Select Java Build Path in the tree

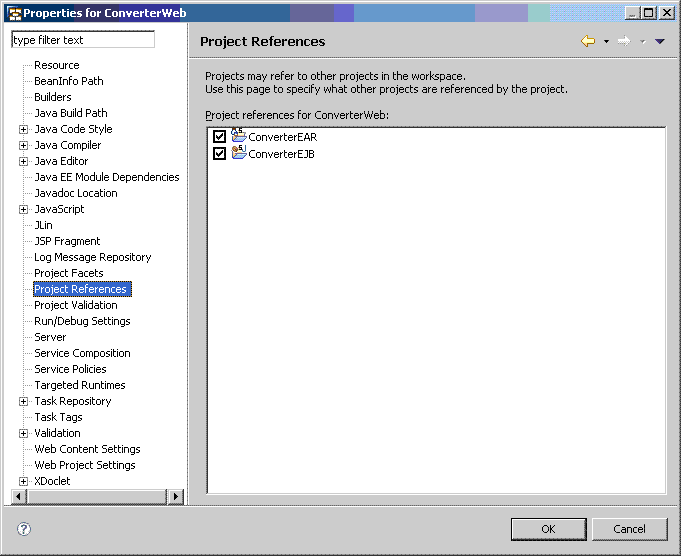click(70, 113)
